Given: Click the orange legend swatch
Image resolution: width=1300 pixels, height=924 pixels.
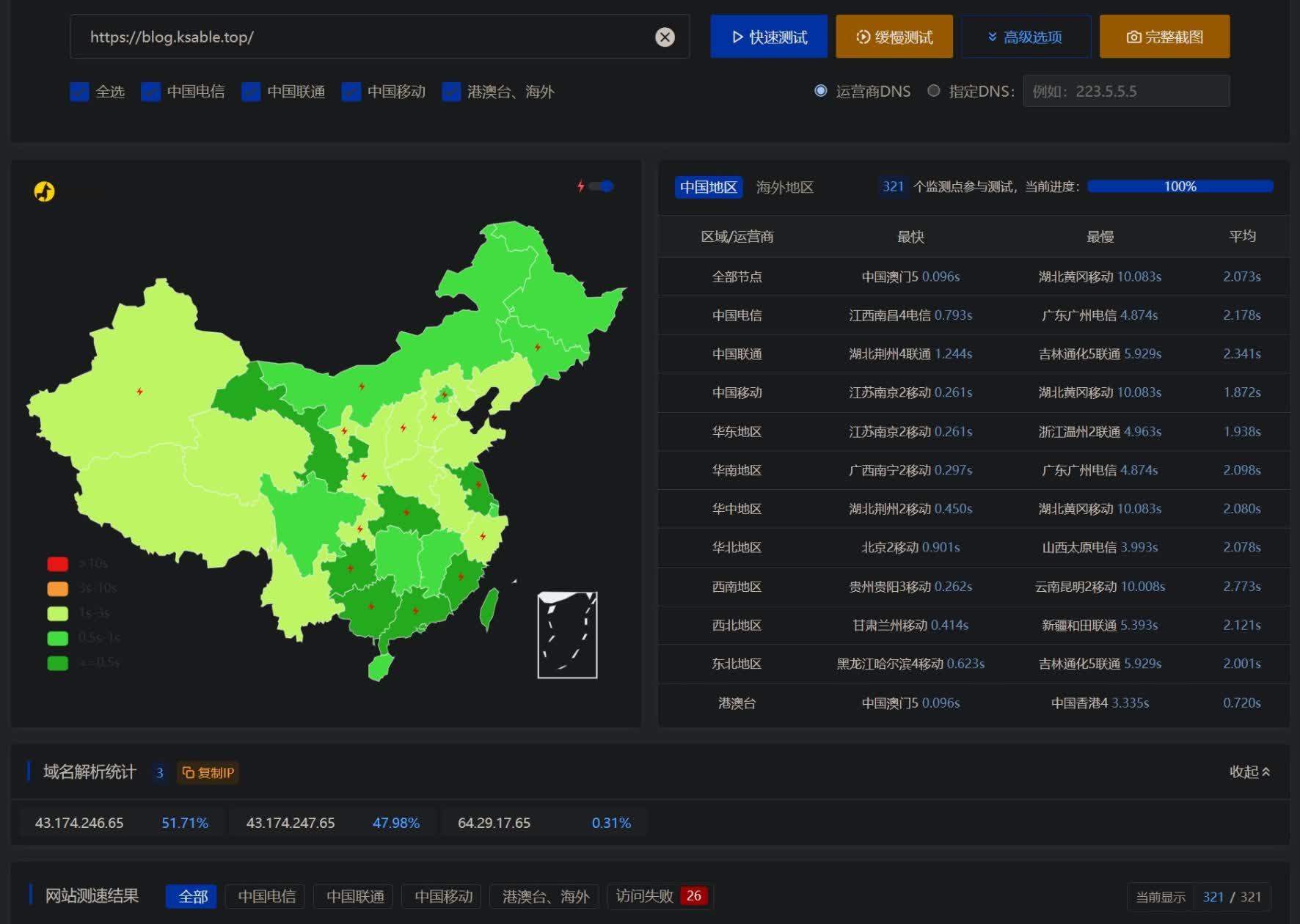Looking at the screenshot, I should (57, 588).
